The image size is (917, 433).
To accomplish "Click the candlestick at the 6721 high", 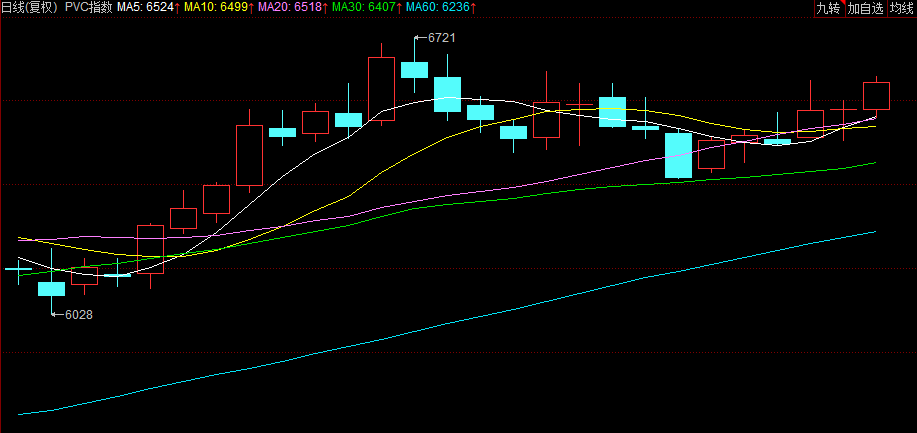I will 414,69.
